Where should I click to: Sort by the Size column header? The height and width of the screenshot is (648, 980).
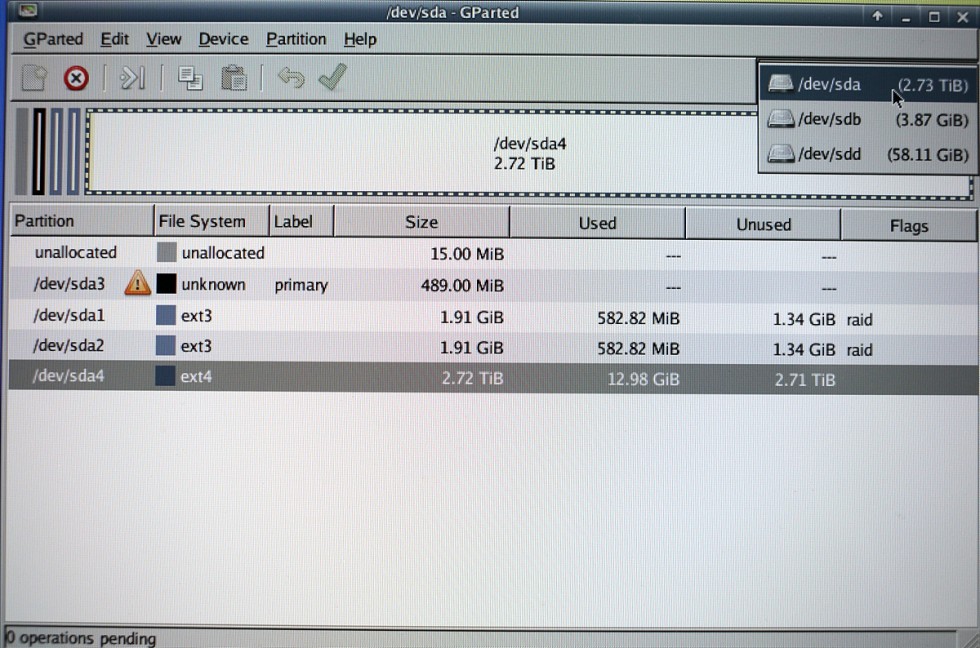pyautogui.click(x=421, y=222)
